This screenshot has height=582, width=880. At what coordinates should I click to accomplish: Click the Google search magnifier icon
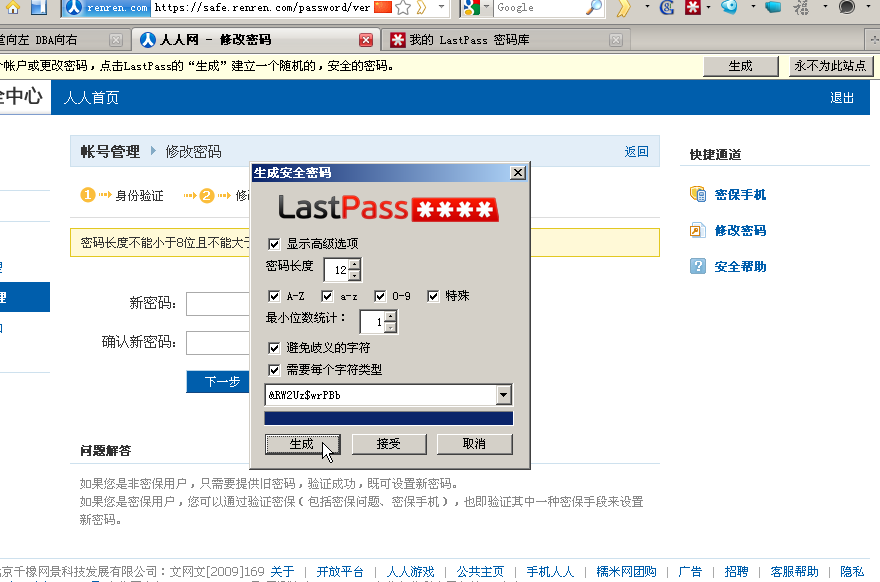click(x=595, y=9)
